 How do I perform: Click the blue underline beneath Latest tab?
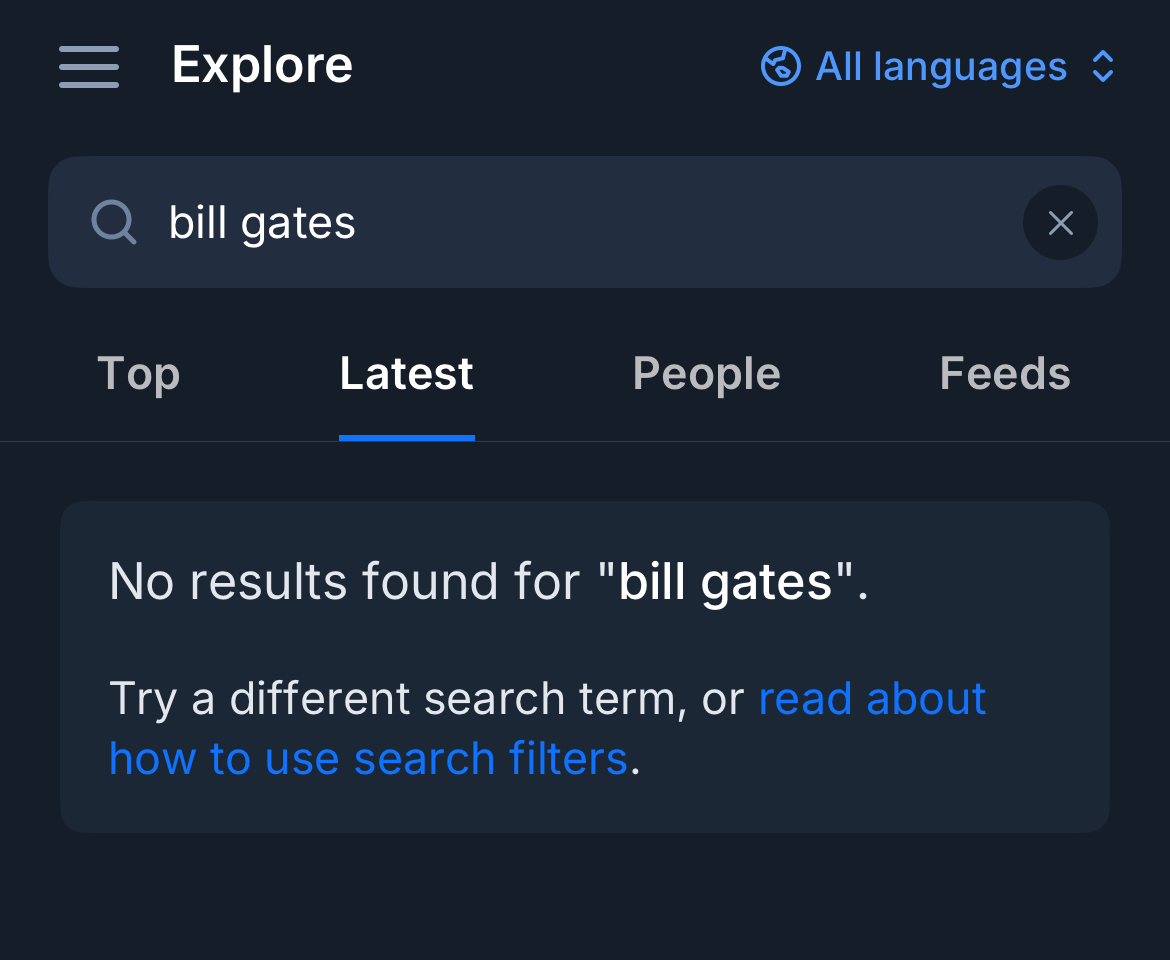click(x=406, y=437)
